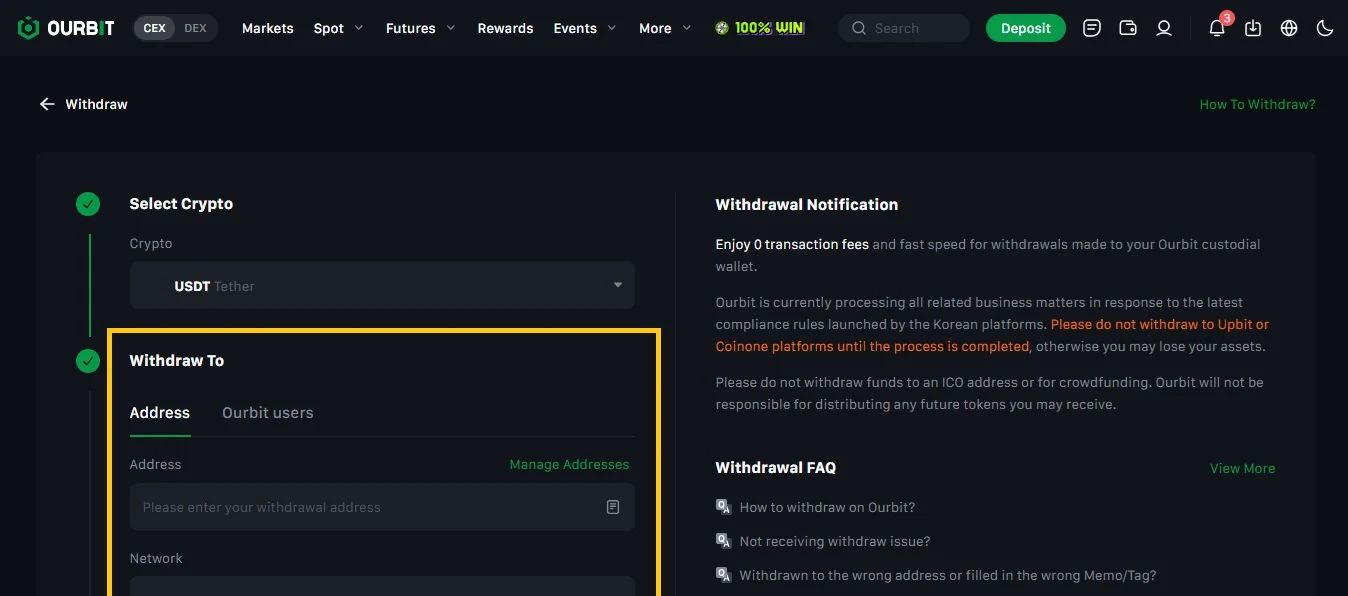This screenshot has height=596, width=1348.
Task: Open the Rewards page
Action: (505, 28)
